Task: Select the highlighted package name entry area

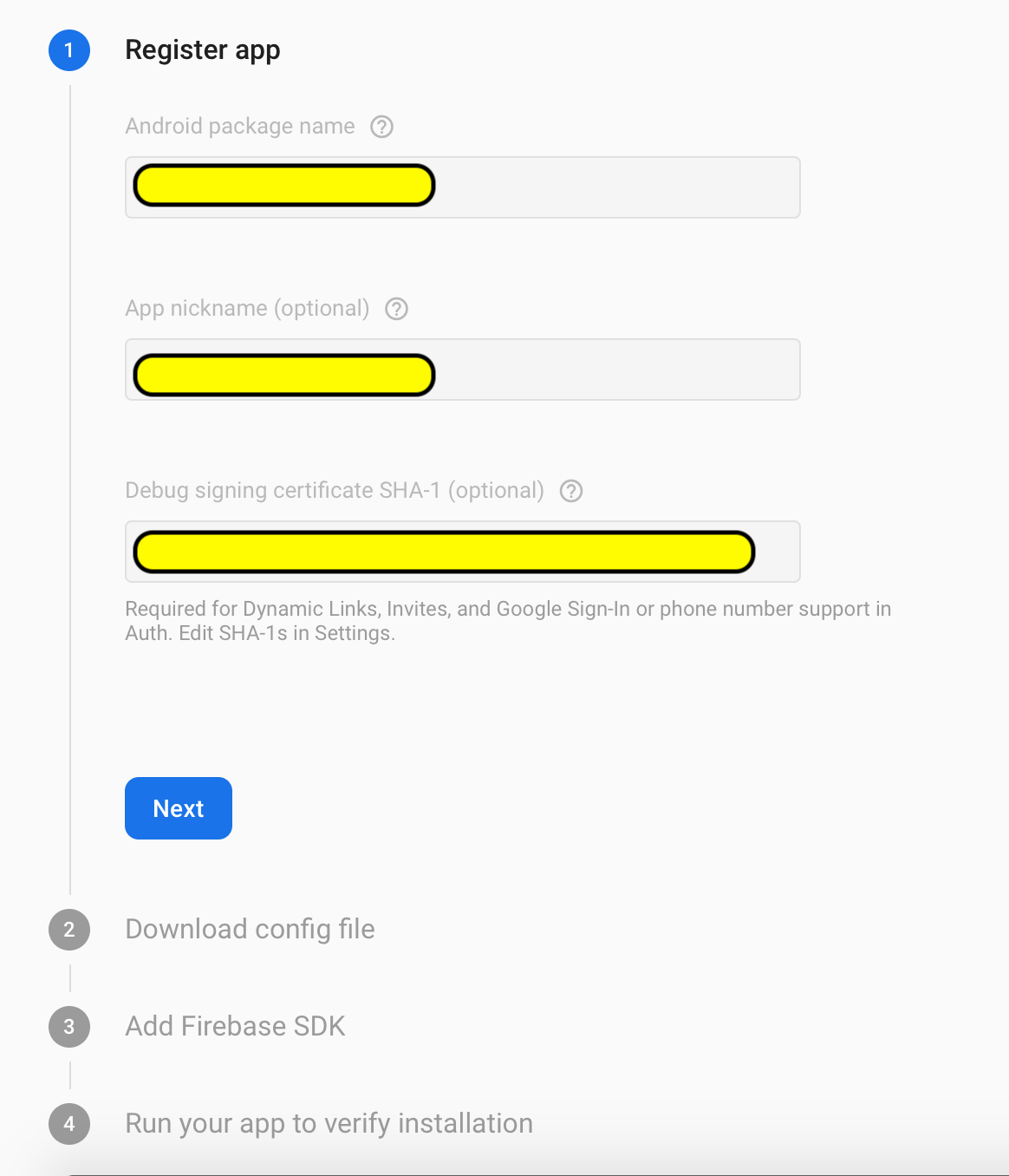Action: click(283, 186)
